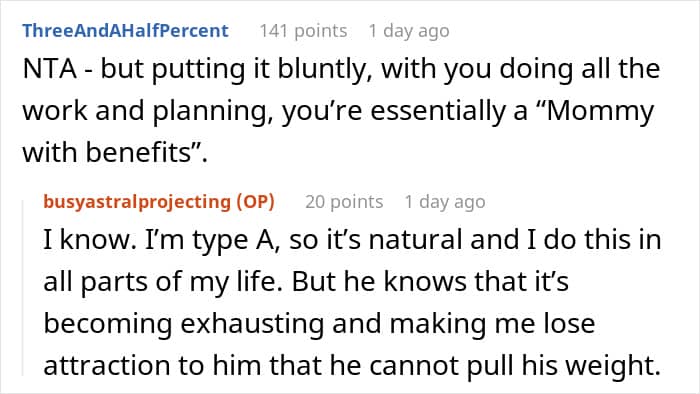
Task: Click the phrase "pull his weight"
Action: click(x=563, y=367)
